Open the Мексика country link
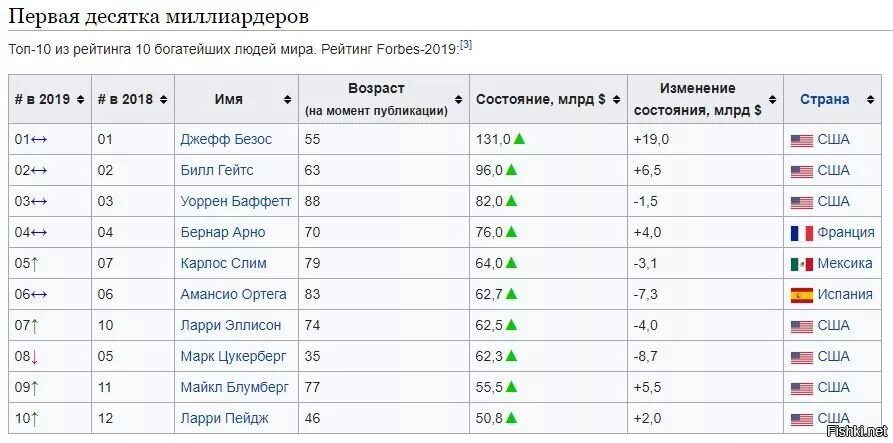This screenshot has height=443, width=893. point(845,264)
